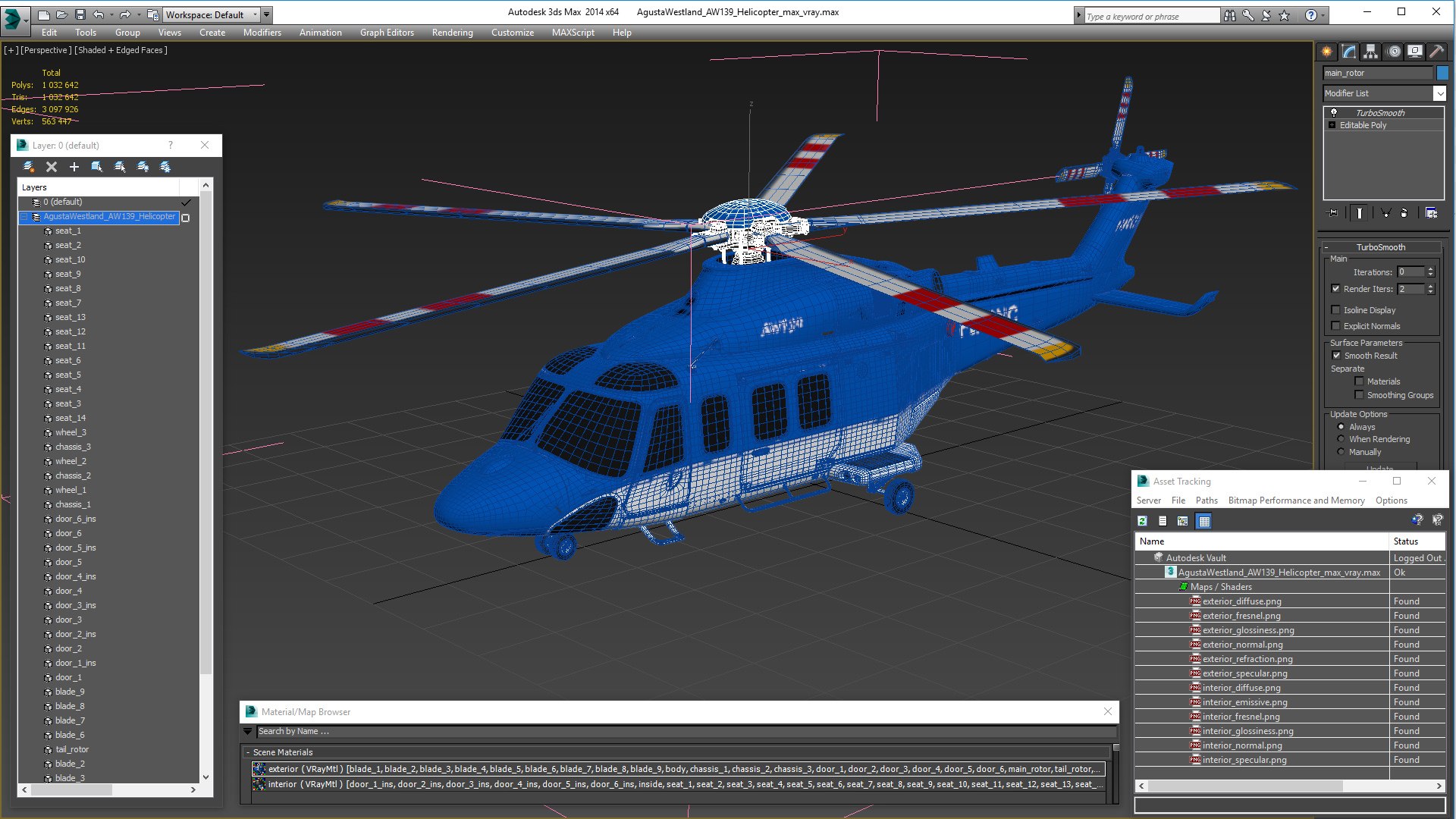The image size is (1456, 819).
Task: Click the Perspective viewport label
Action: click(x=46, y=50)
